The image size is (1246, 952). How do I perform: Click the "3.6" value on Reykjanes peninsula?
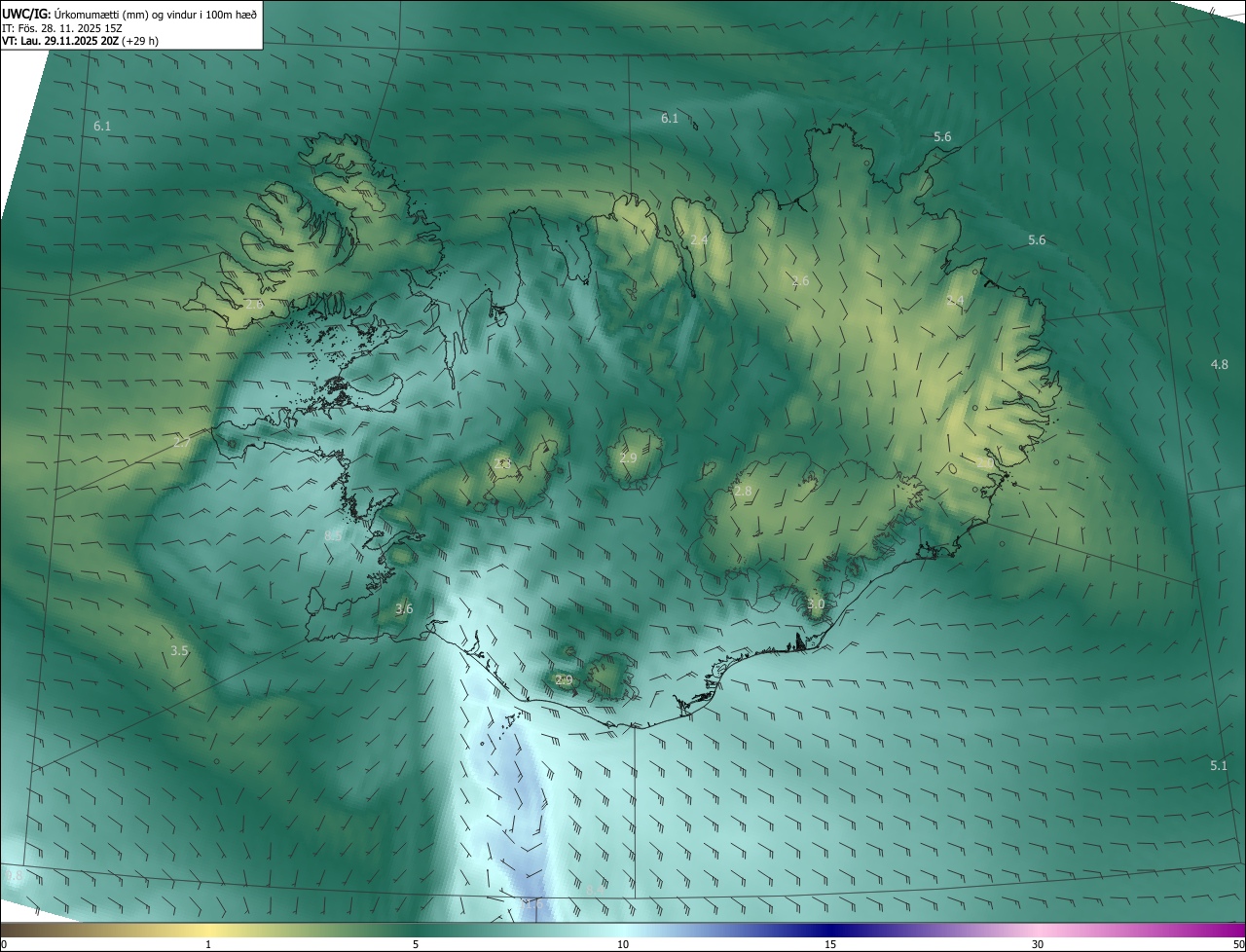(x=404, y=608)
